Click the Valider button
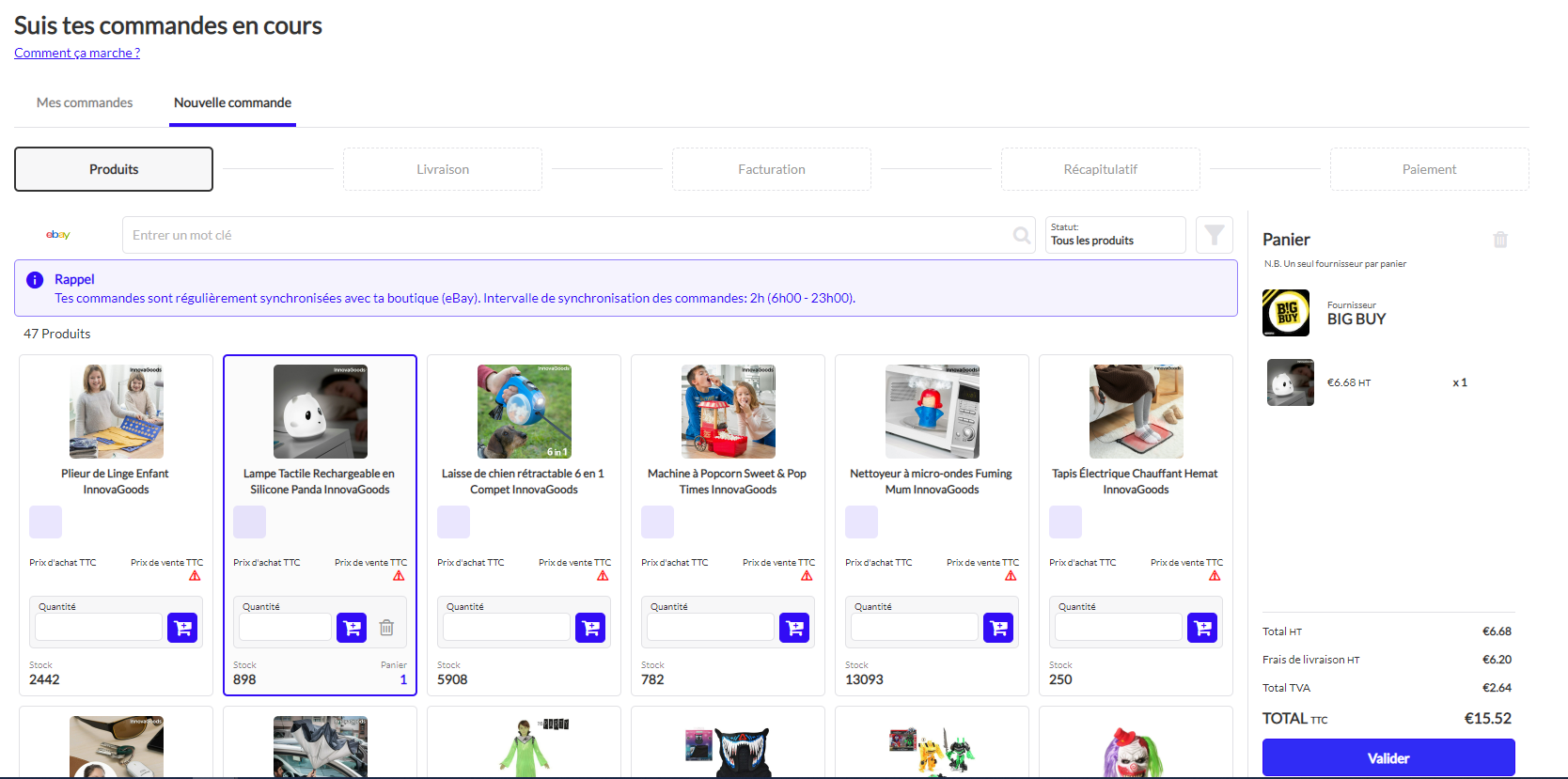The width and height of the screenshot is (1568, 779). (x=1388, y=758)
